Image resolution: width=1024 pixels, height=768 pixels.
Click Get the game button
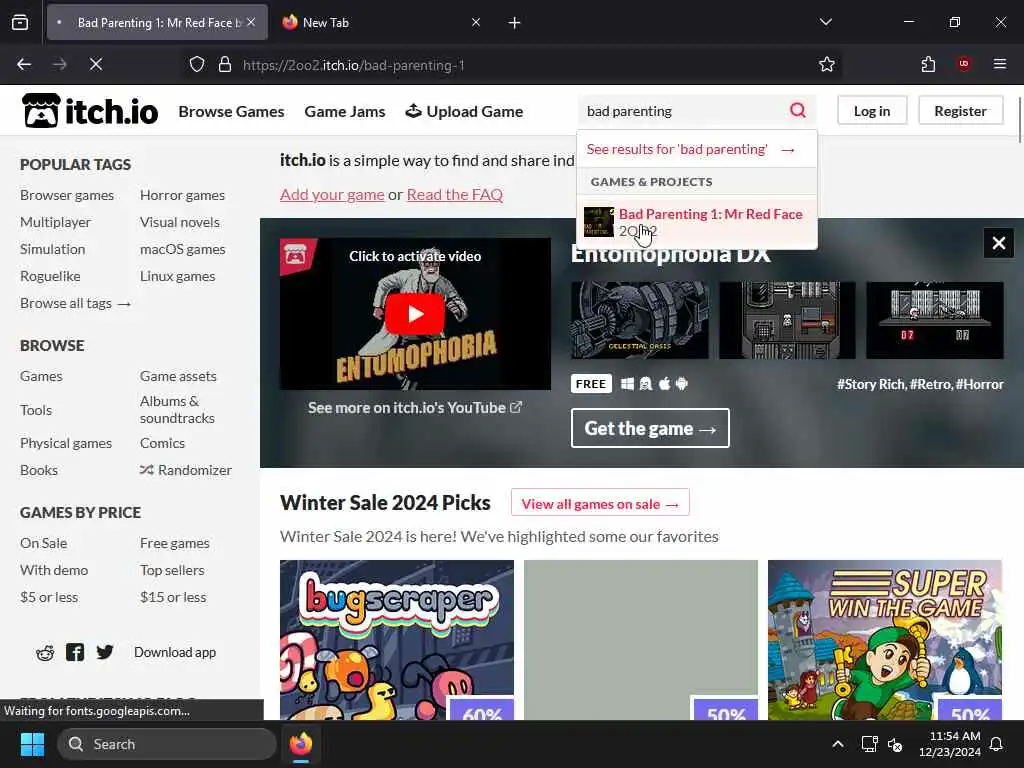coord(650,428)
